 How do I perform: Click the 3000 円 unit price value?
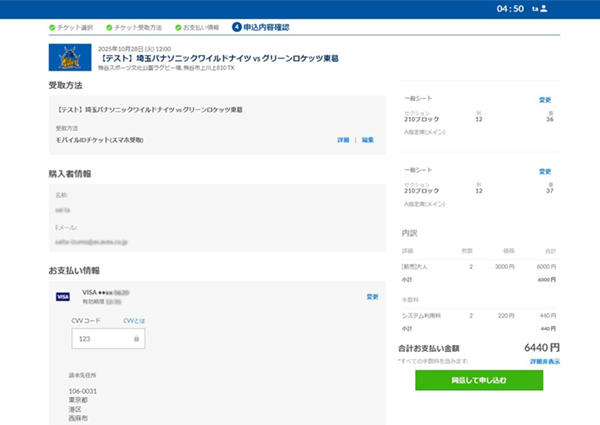coord(504,267)
